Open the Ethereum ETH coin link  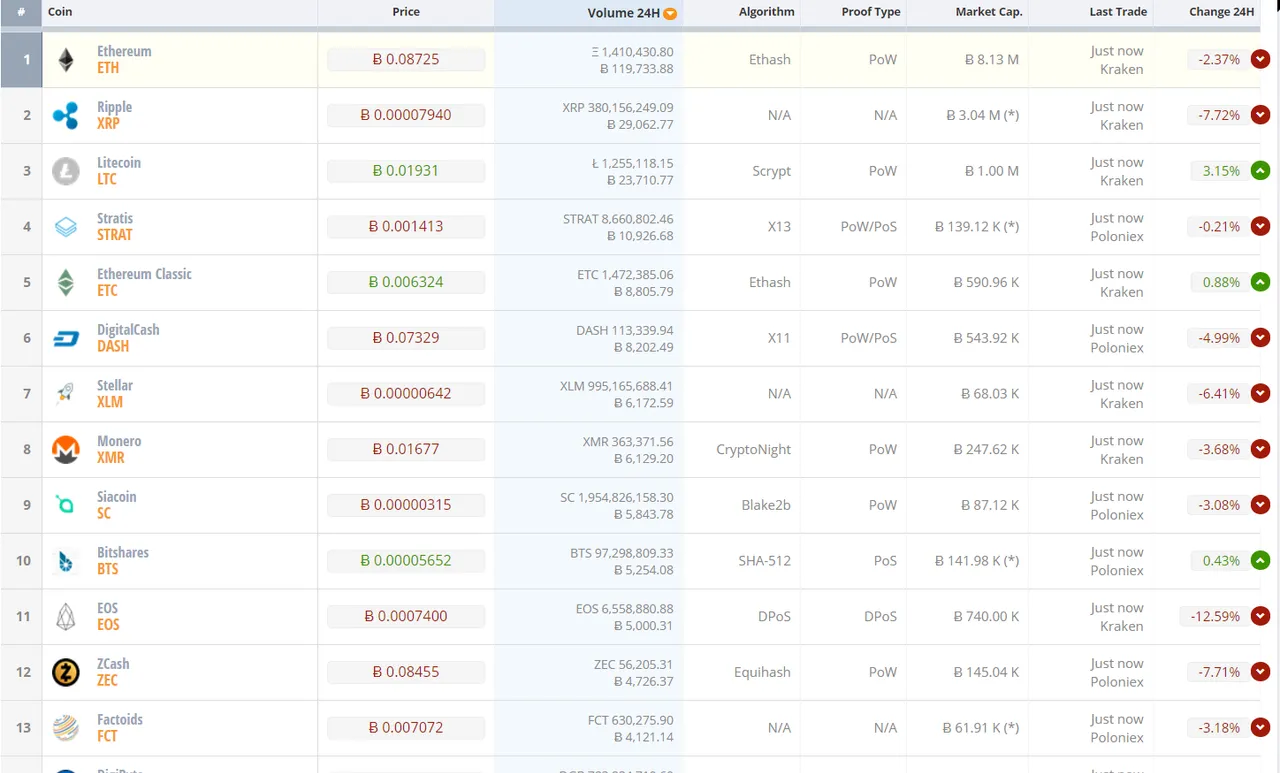point(124,60)
